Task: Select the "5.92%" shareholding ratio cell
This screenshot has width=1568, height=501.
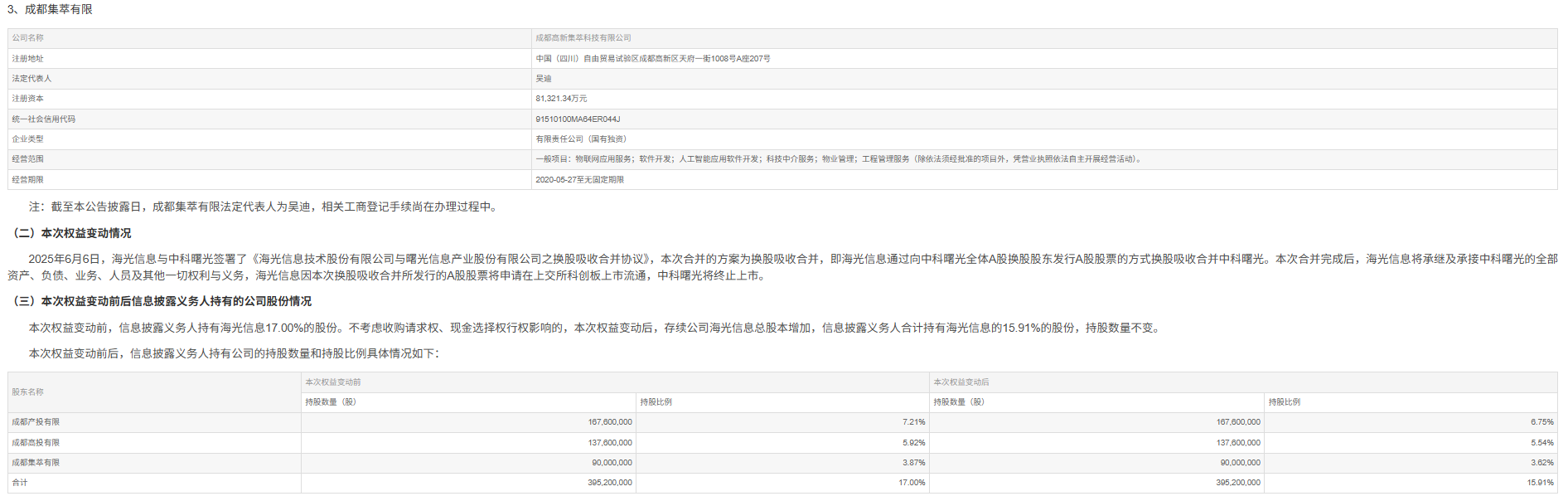Action: point(782,443)
